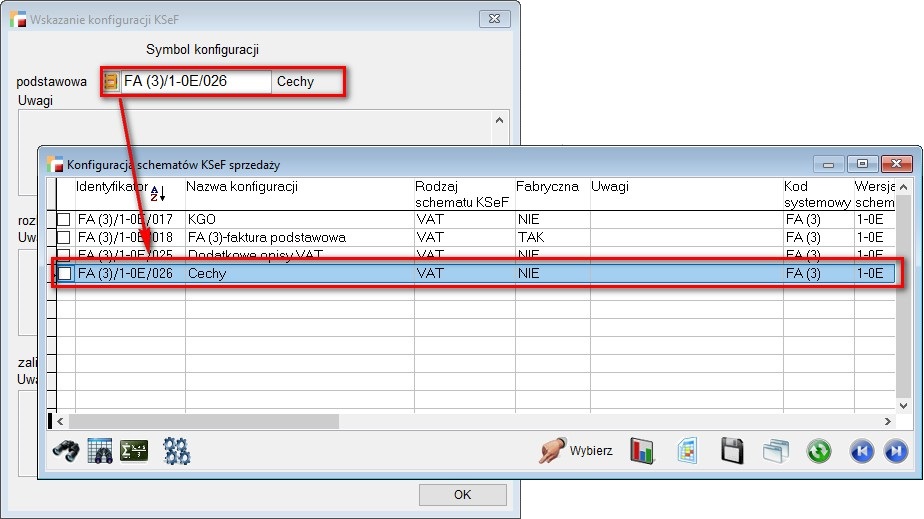Tick checkbox for the Cechy row
The width and height of the screenshot is (924, 519).
[64, 273]
